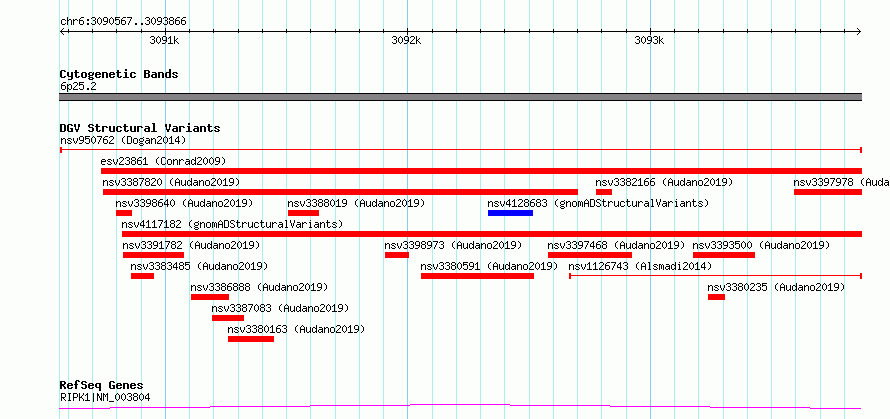
Task: Click the nsv3386888 (Audano2019) label
Action: pos(259,287)
